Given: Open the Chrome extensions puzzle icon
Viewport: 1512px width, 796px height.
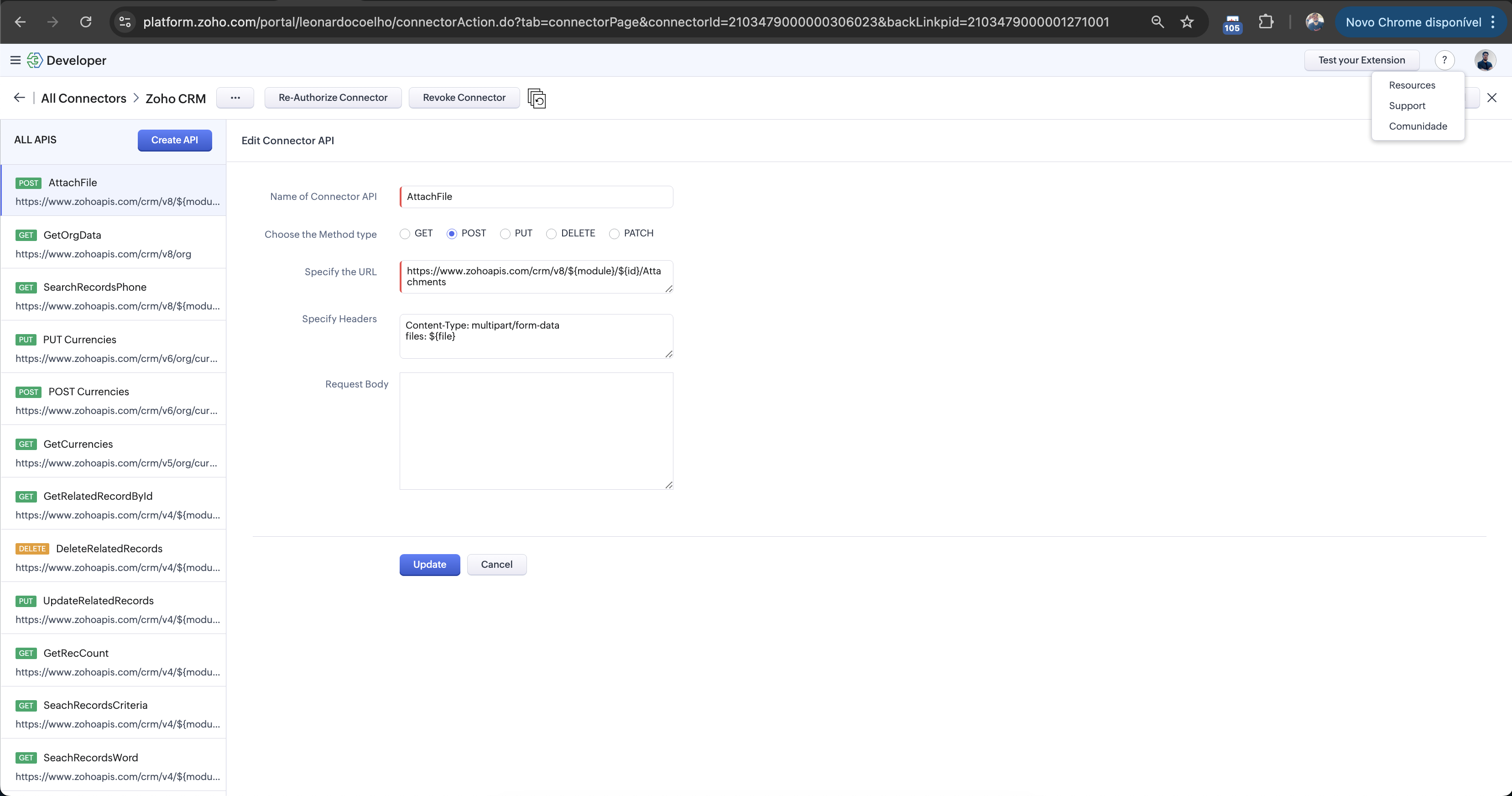Looking at the screenshot, I should click(x=1266, y=22).
